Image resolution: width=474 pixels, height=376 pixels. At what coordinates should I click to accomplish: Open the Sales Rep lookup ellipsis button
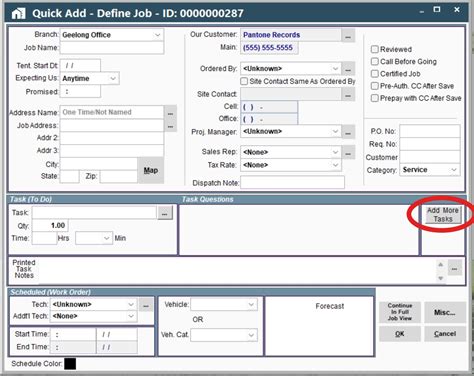[348, 153]
